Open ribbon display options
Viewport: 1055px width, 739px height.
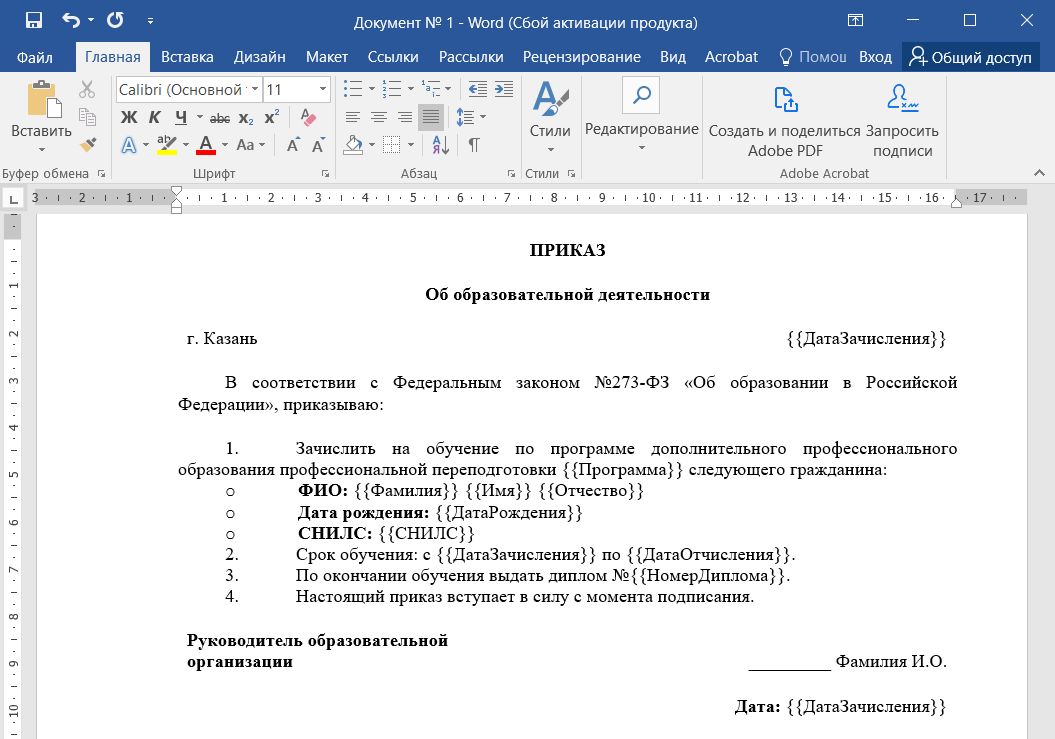click(855, 20)
